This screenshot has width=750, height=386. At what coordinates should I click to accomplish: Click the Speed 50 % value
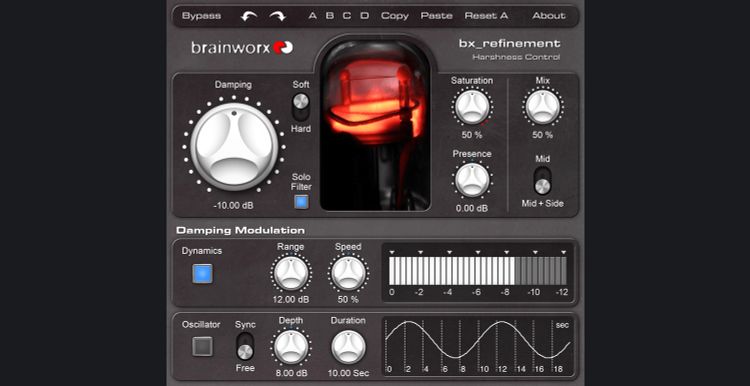pyautogui.click(x=348, y=300)
